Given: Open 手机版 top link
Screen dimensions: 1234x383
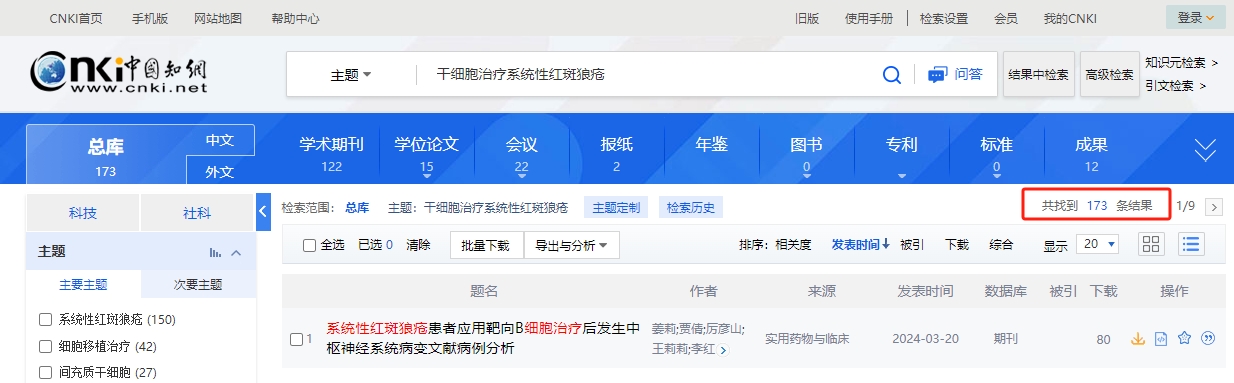Looking at the screenshot, I should click(x=151, y=18).
